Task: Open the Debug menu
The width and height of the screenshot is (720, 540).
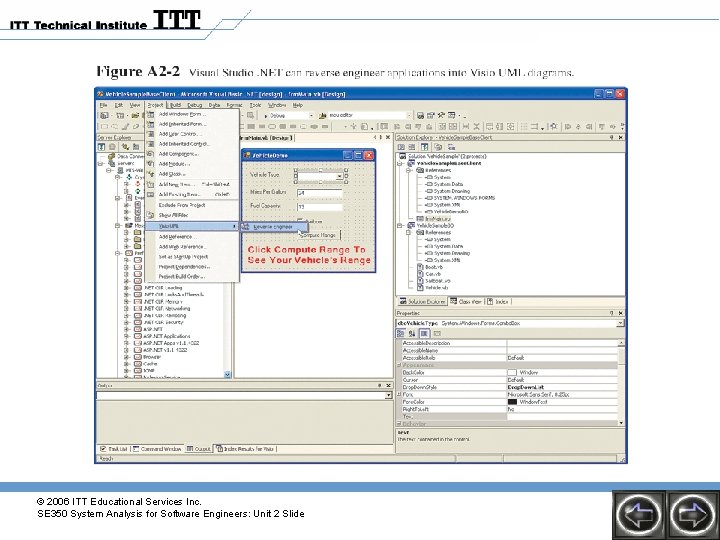Action: pyautogui.click(x=194, y=105)
